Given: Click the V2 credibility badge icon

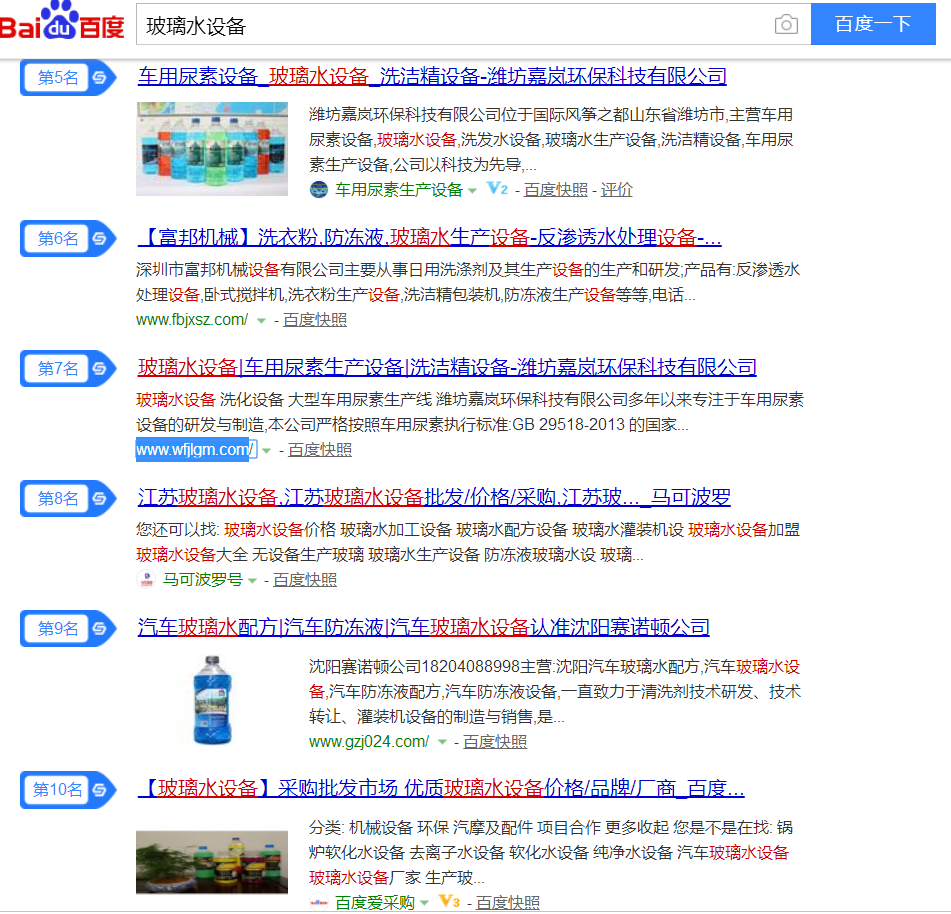Looking at the screenshot, I should coord(497,189).
